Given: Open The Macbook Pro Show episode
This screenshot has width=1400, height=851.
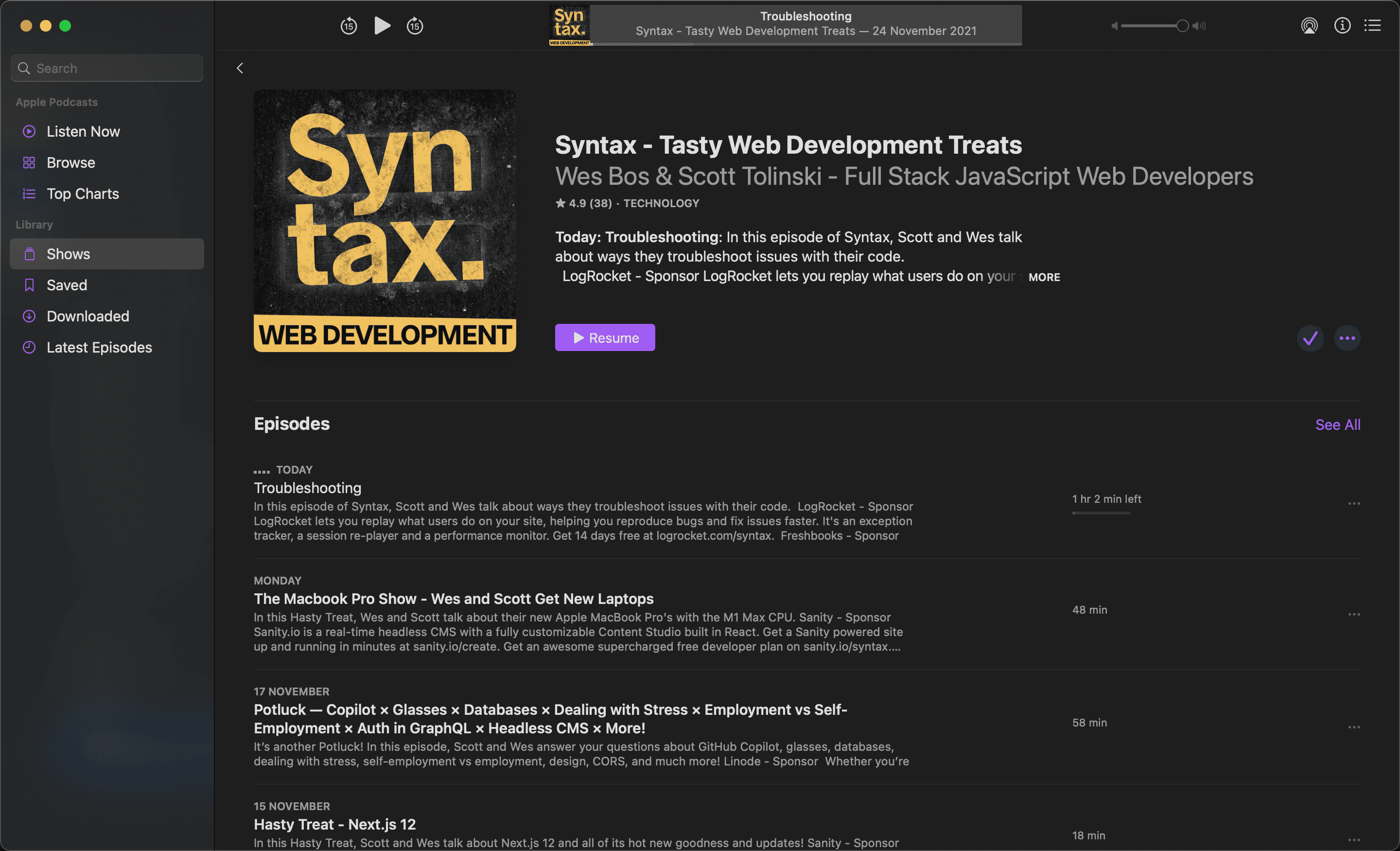Looking at the screenshot, I should pyautogui.click(x=454, y=599).
